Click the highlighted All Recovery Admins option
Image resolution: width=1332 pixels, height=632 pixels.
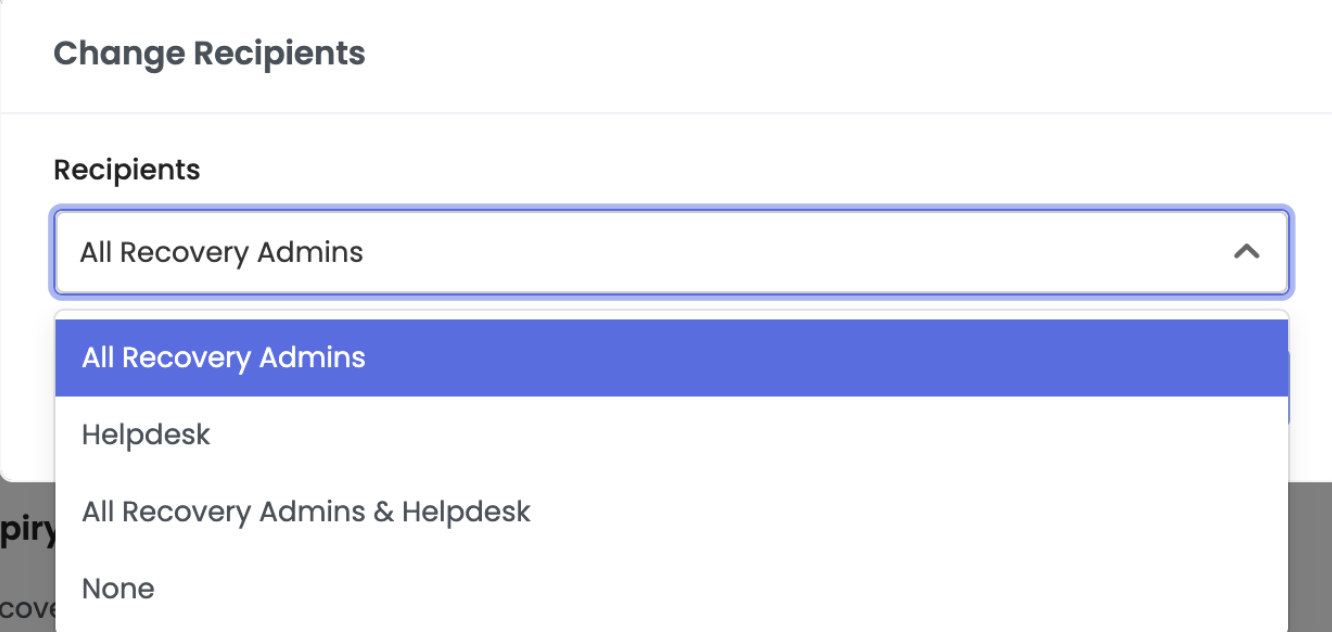(221, 357)
